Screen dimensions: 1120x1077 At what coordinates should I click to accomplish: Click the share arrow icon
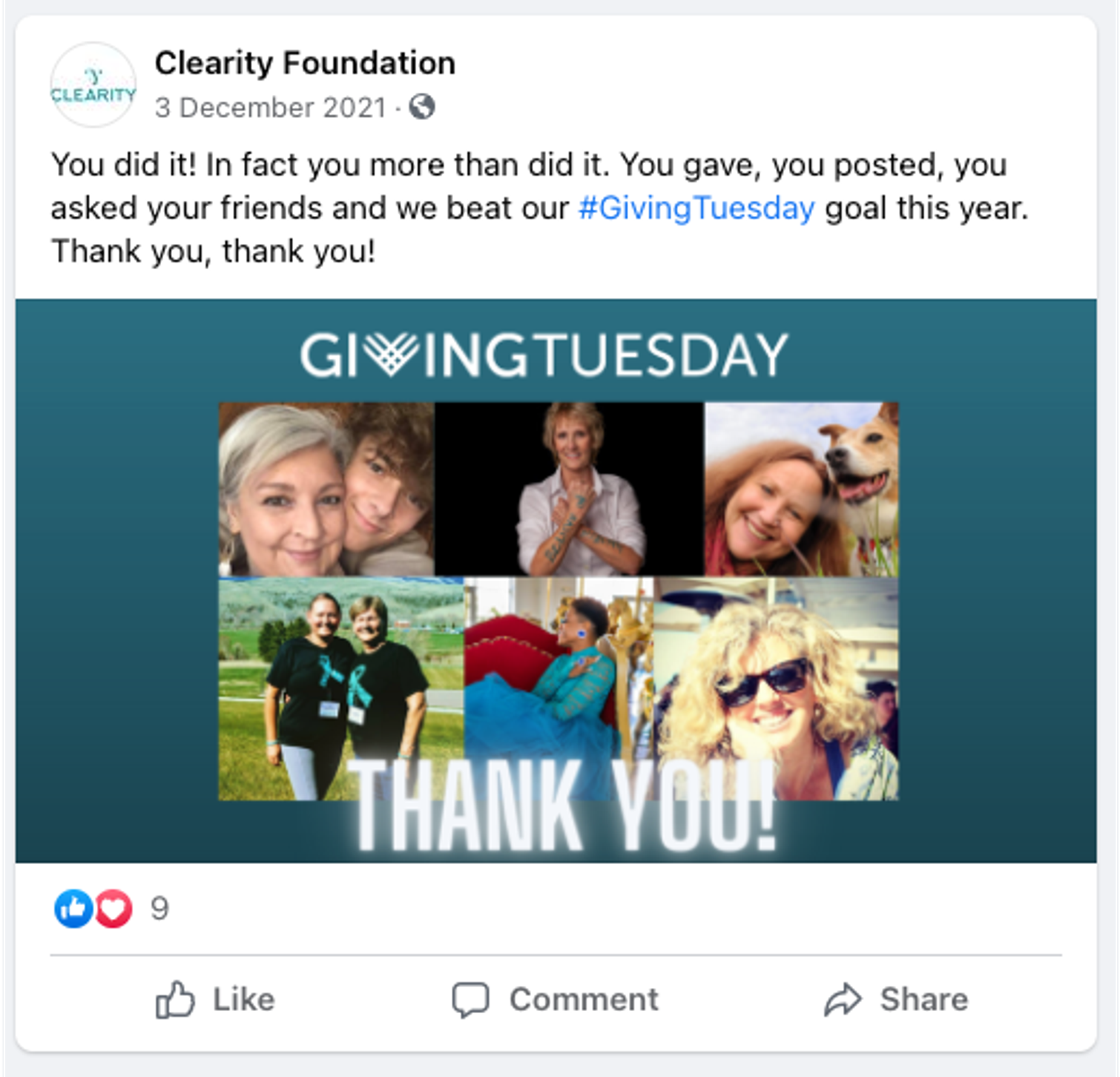[x=843, y=999]
